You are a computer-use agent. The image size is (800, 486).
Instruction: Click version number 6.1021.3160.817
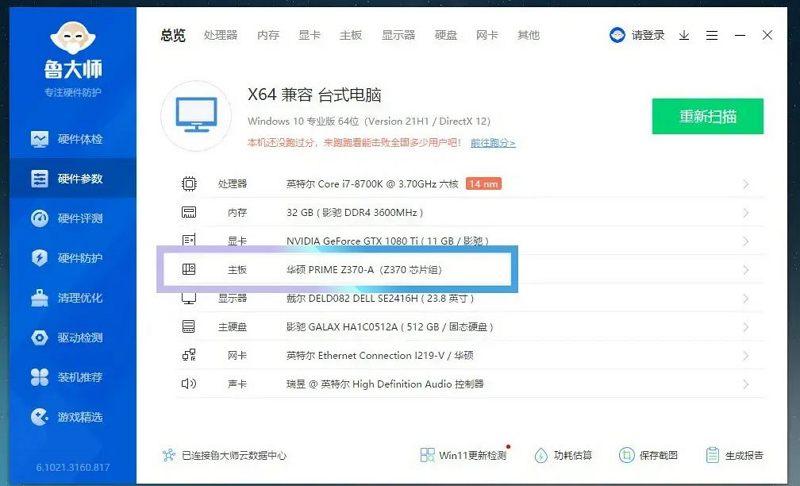[x=73, y=467]
